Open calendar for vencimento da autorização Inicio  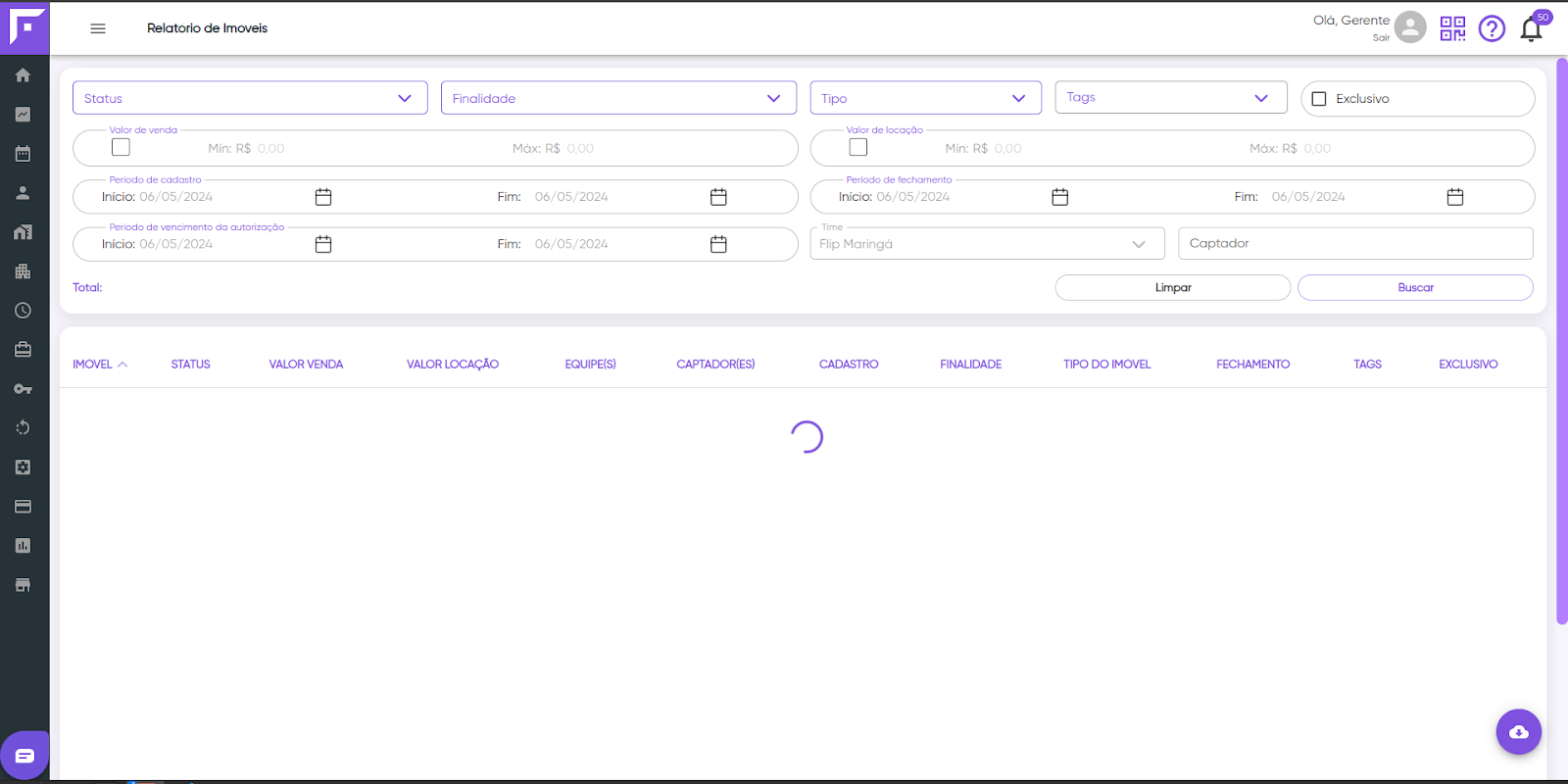tap(323, 244)
